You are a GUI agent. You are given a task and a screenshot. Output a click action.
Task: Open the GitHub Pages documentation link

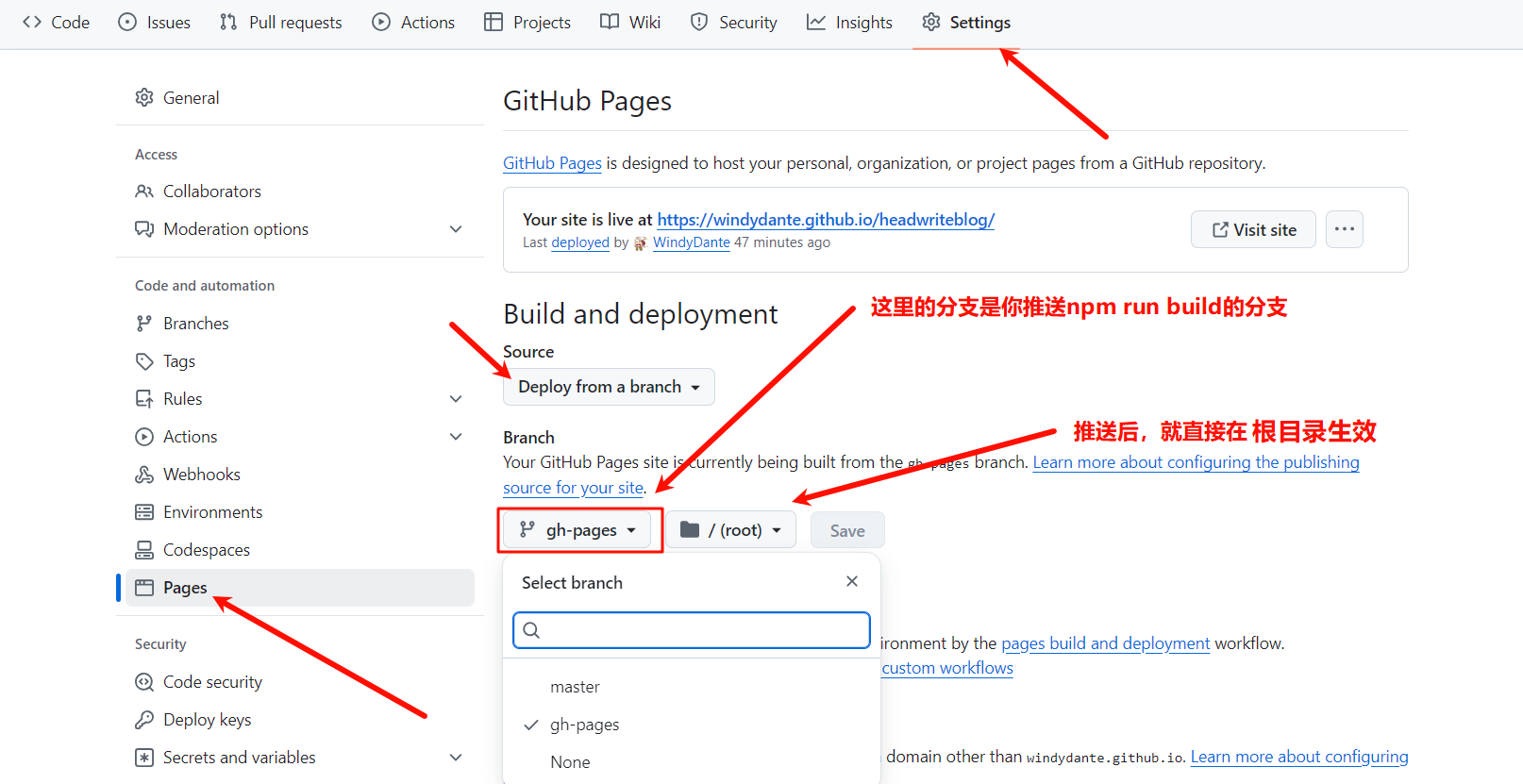pyautogui.click(x=552, y=163)
